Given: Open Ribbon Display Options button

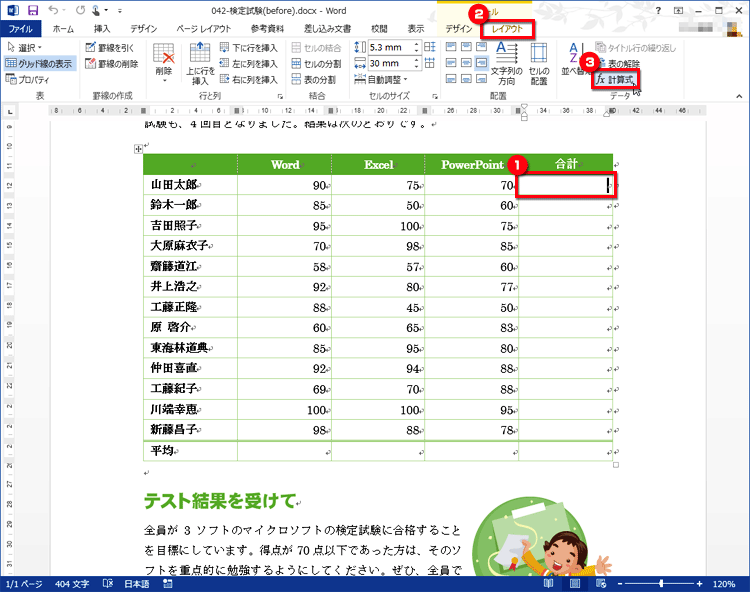Looking at the screenshot, I should [678, 11].
